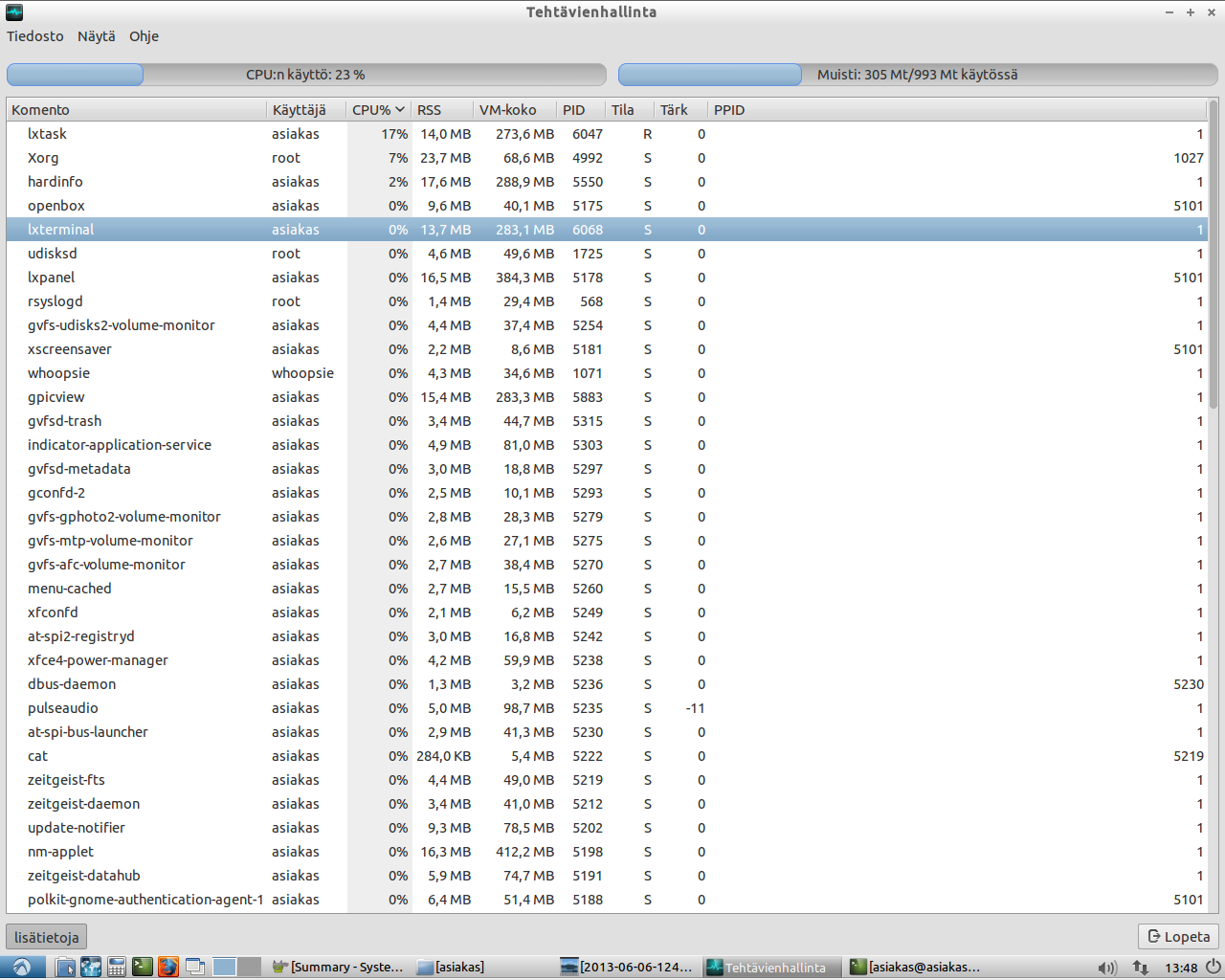This screenshot has width=1225, height=980.
Task: Open the Näytä menu
Action: [96, 36]
